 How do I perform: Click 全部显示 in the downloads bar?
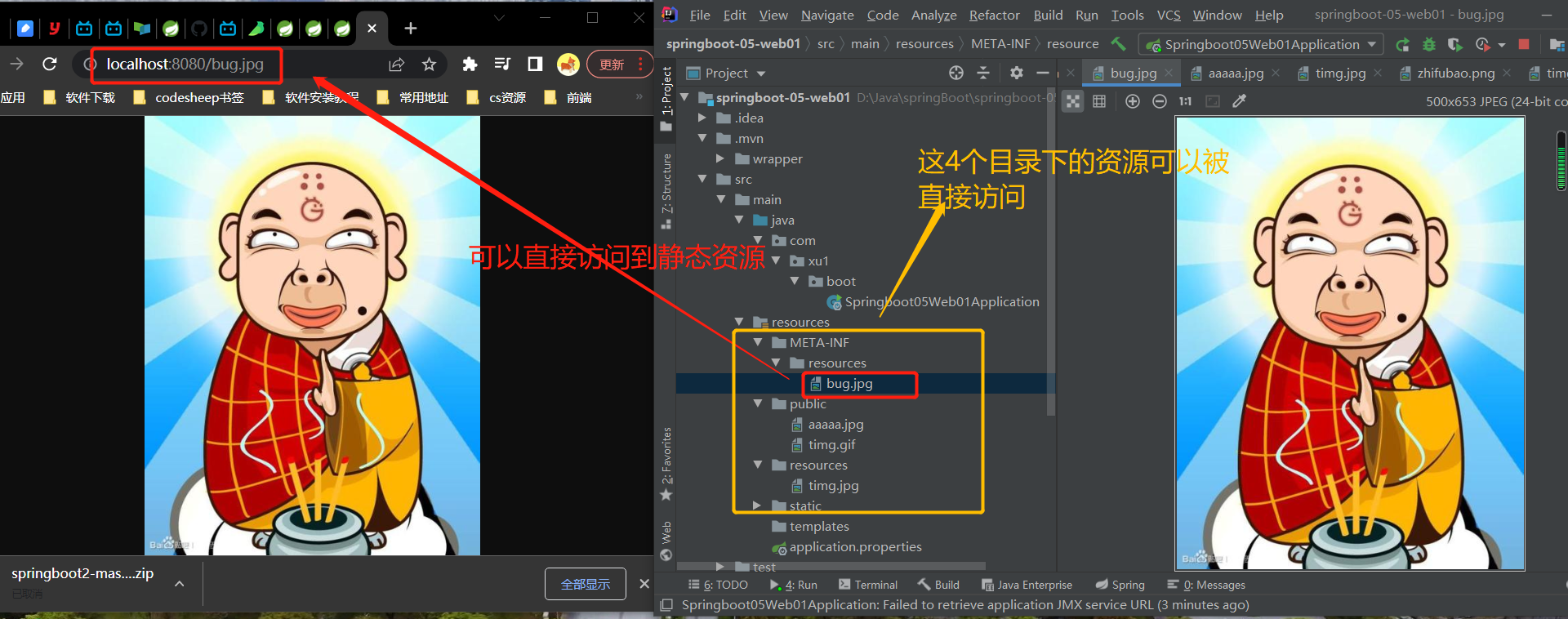coord(586,584)
